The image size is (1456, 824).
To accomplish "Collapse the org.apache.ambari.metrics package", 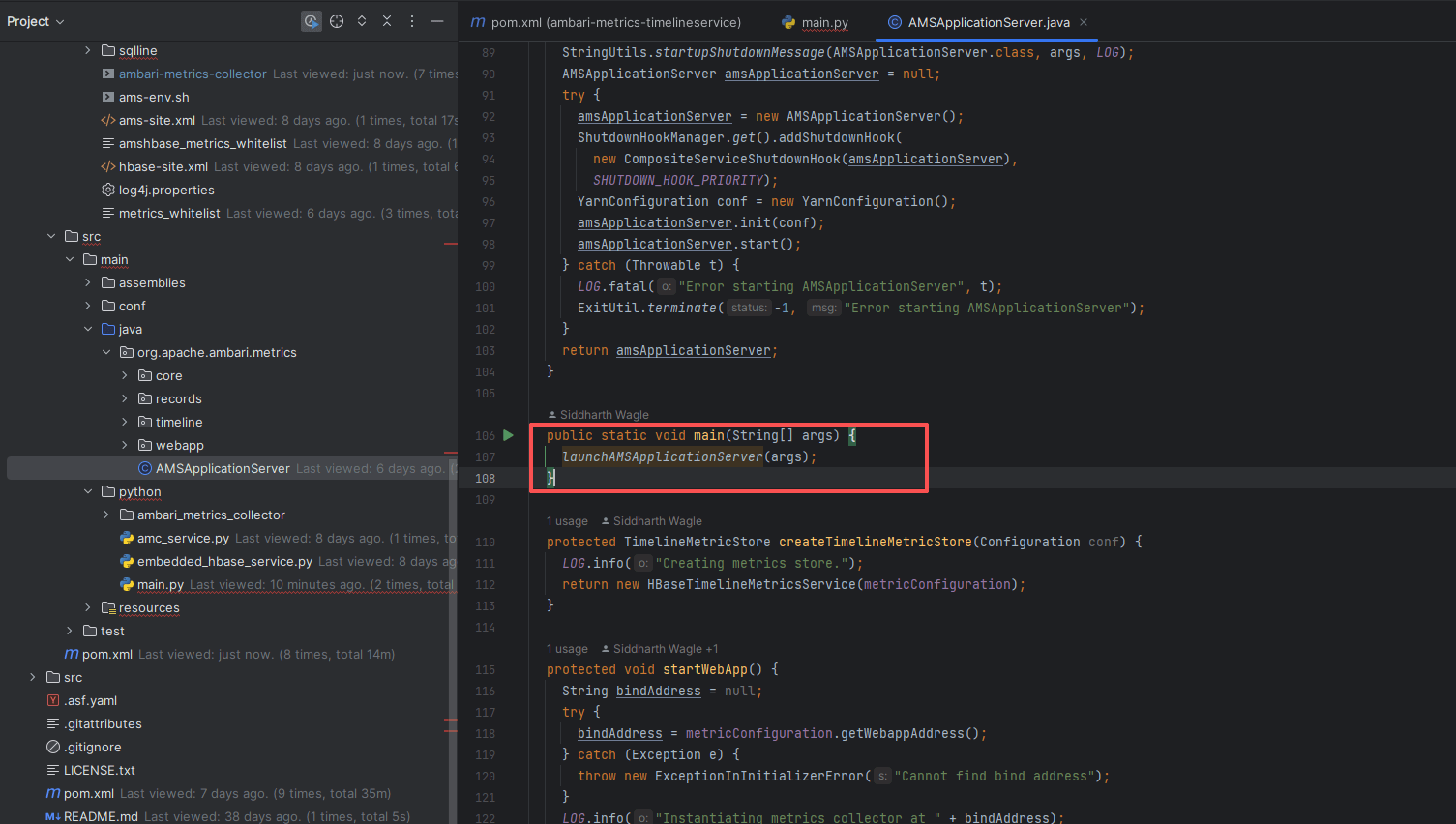I will point(106,352).
